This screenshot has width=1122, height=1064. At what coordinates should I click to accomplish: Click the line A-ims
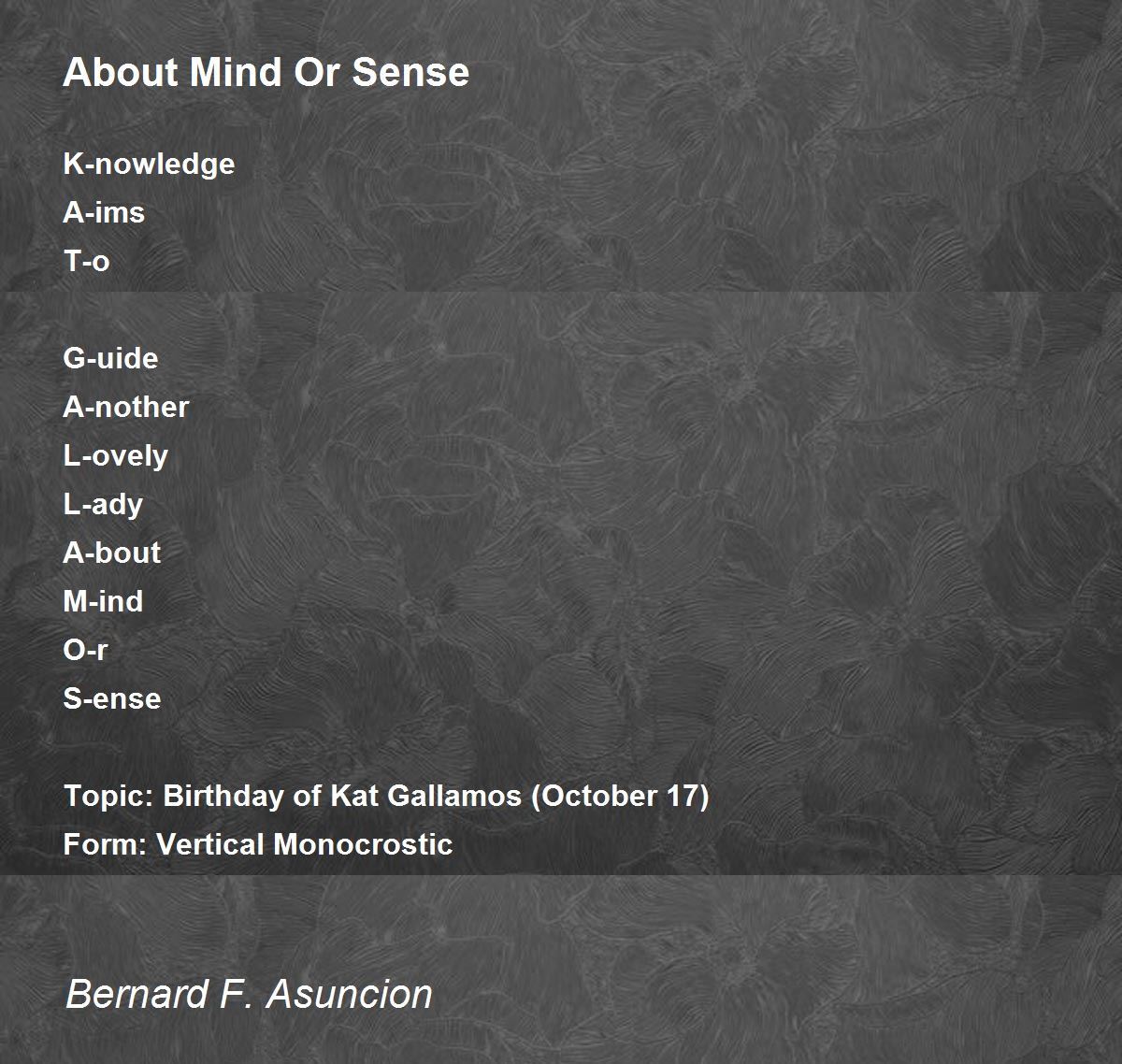tap(104, 212)
